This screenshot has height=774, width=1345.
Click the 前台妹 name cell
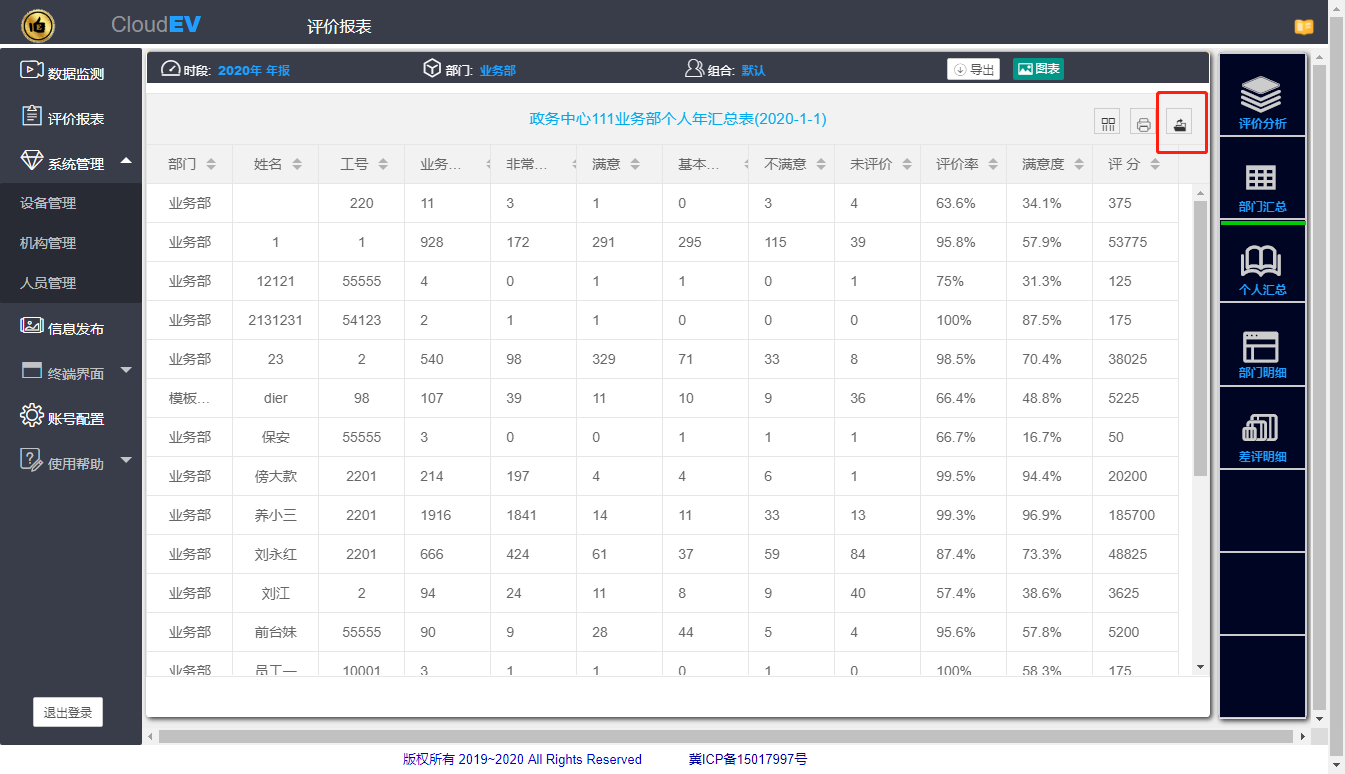[276, 632]
